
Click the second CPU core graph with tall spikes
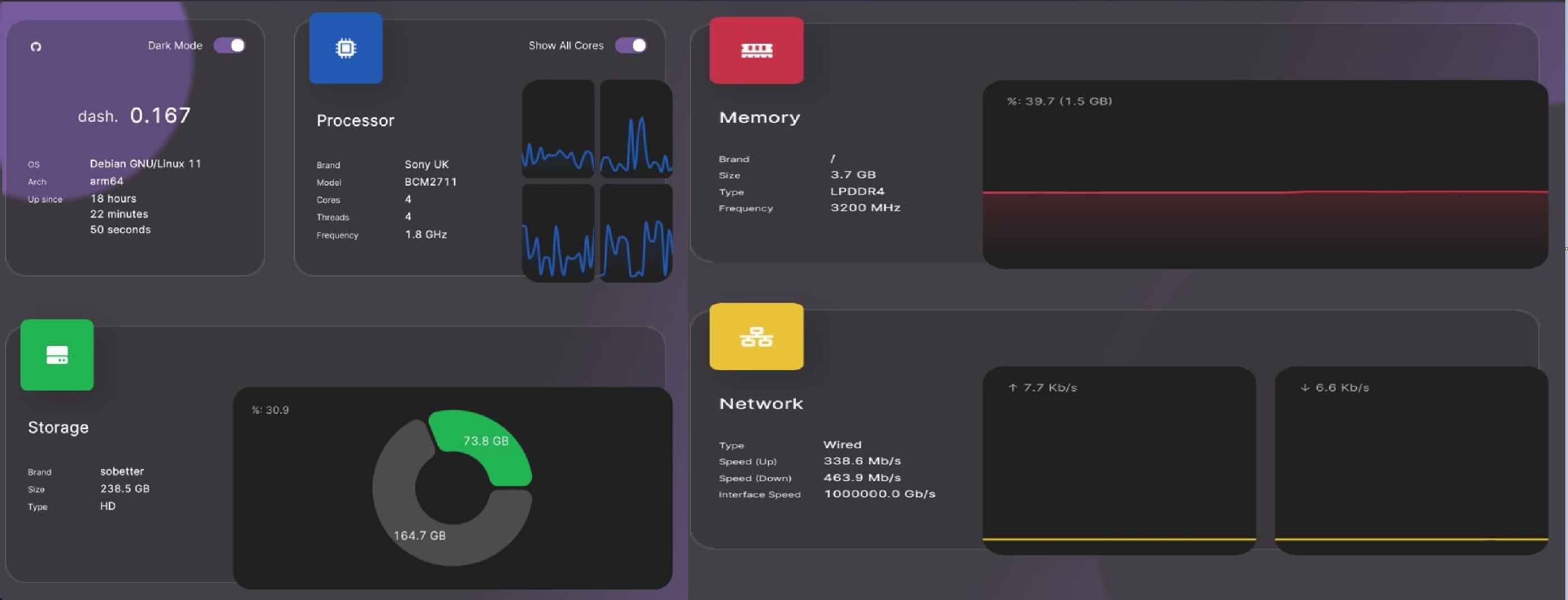(636, 129)
